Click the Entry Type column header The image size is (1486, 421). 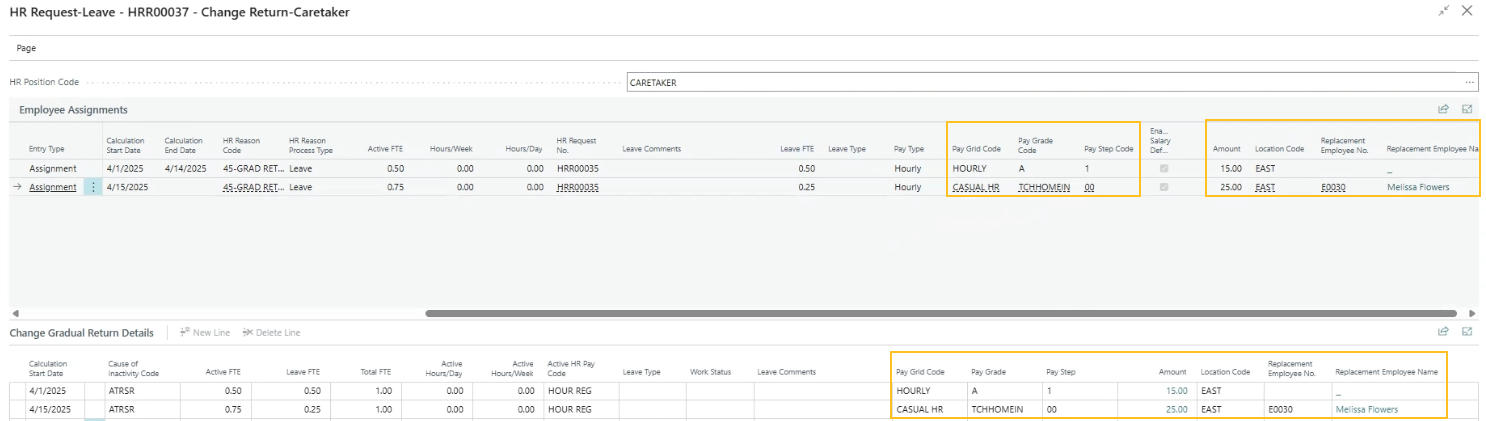point(46,149)
